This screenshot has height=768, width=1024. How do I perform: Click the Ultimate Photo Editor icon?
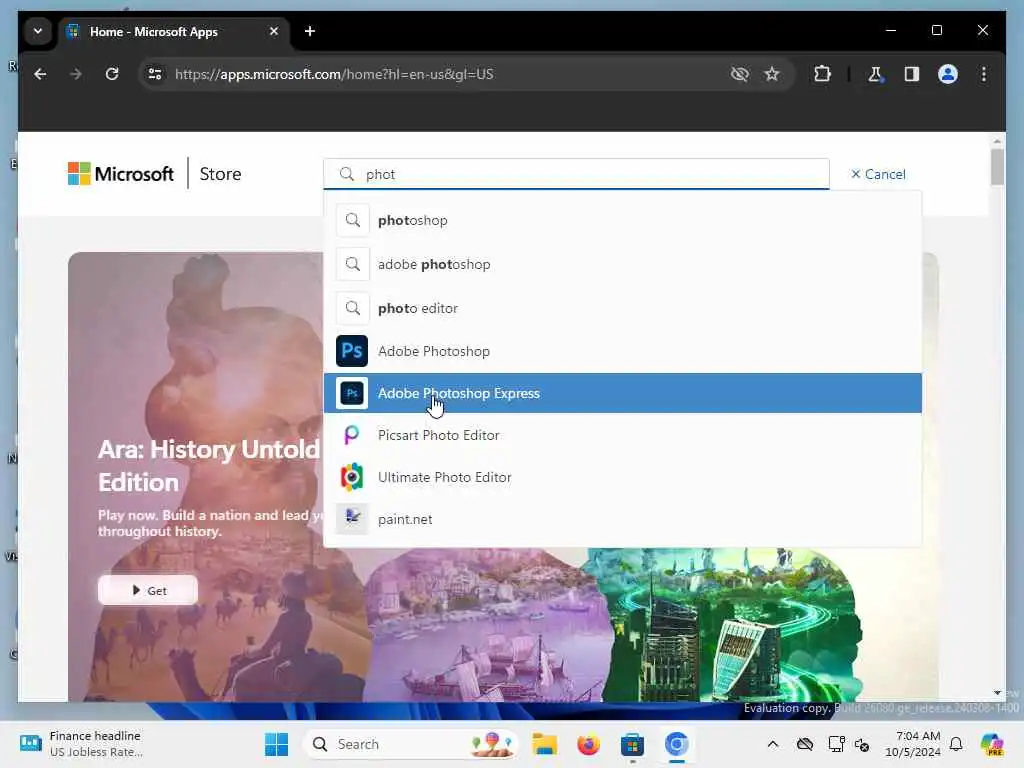point(352,477)
